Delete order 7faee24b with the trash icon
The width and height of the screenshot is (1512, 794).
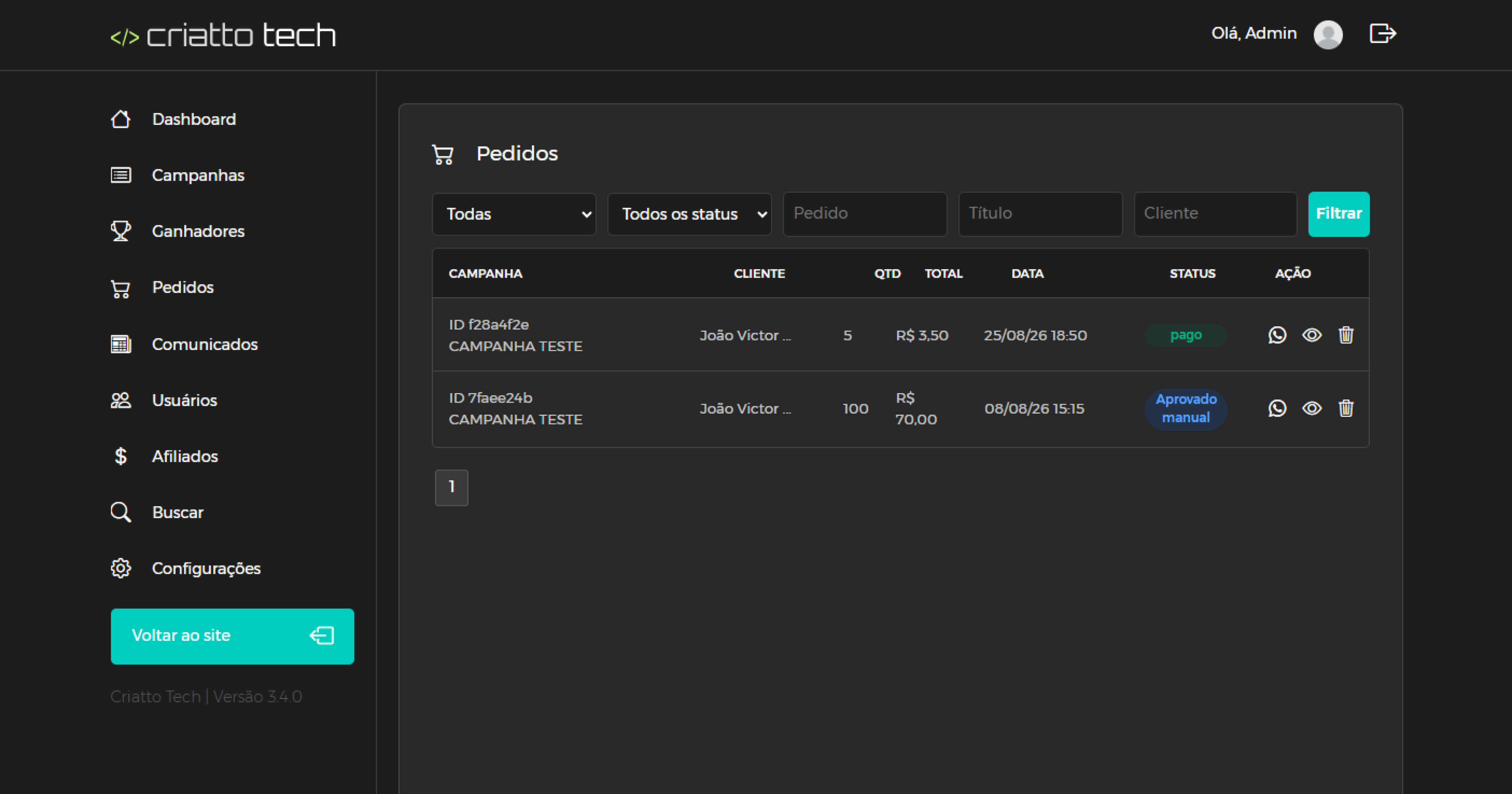[x=1346, y=408]
